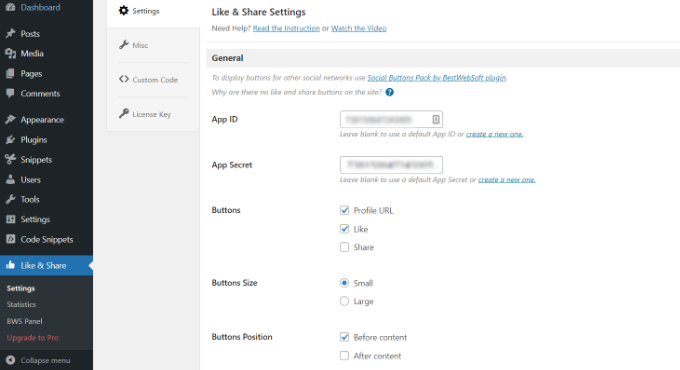Enable the After content checkbox
Viewport: 680px width, 370px height.
[344, 356]
